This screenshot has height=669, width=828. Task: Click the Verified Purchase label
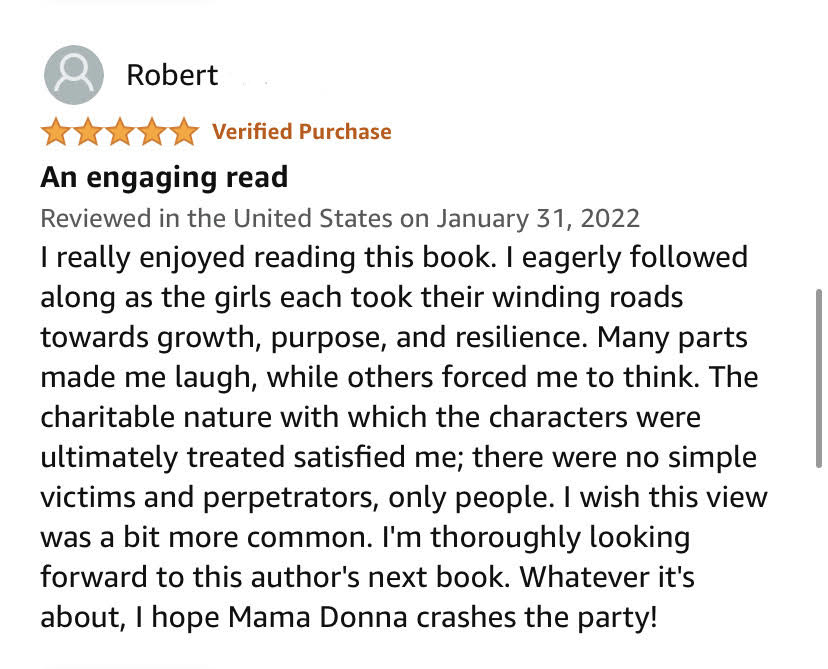[x=301, y=132]
